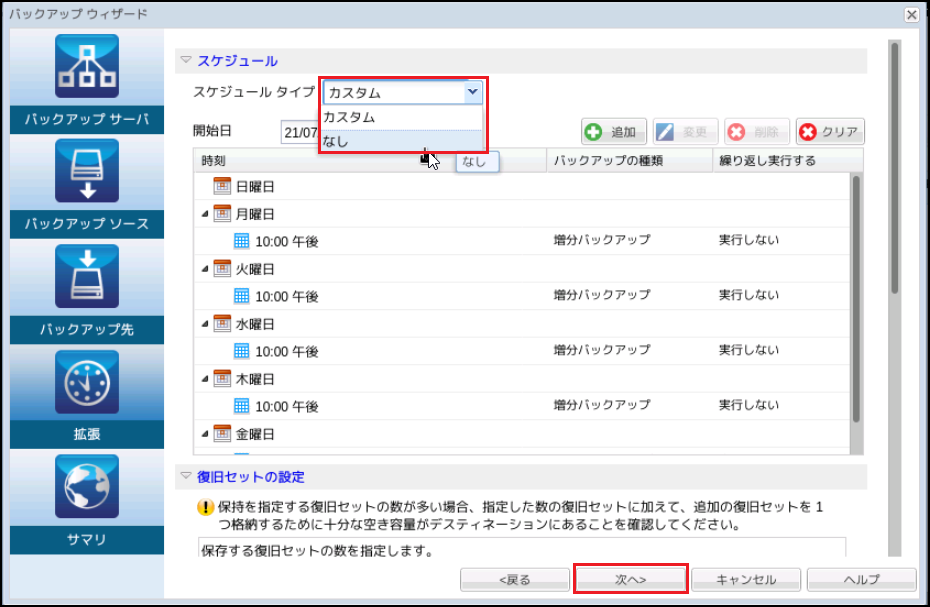This screenshot has height=607, width=930.
Task: Collapse the 水曜日 tree node
Action: (205, 324)
